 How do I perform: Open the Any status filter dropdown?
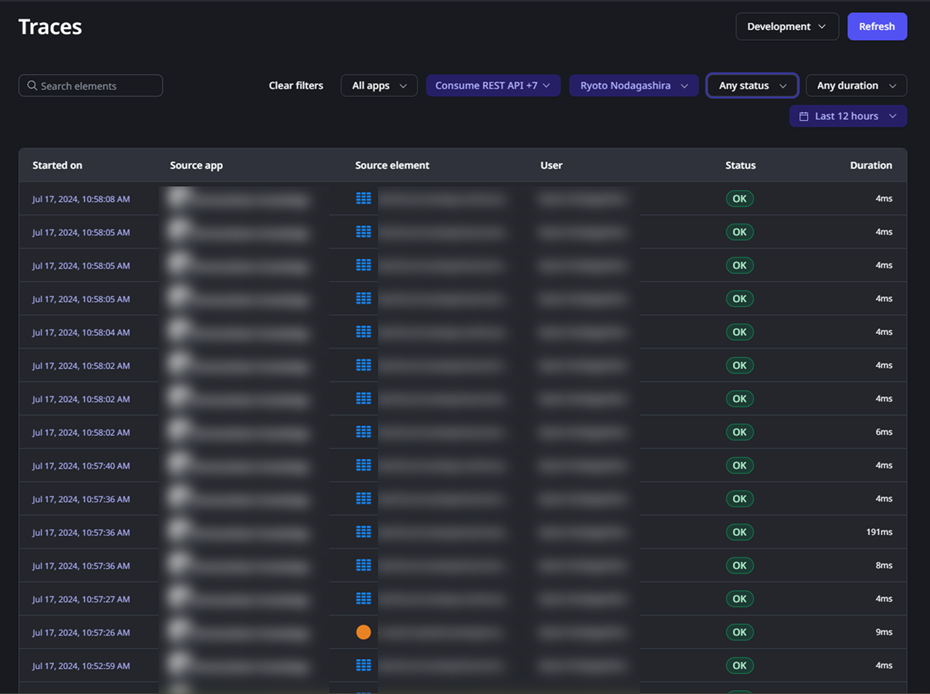(x=752, y=86)
